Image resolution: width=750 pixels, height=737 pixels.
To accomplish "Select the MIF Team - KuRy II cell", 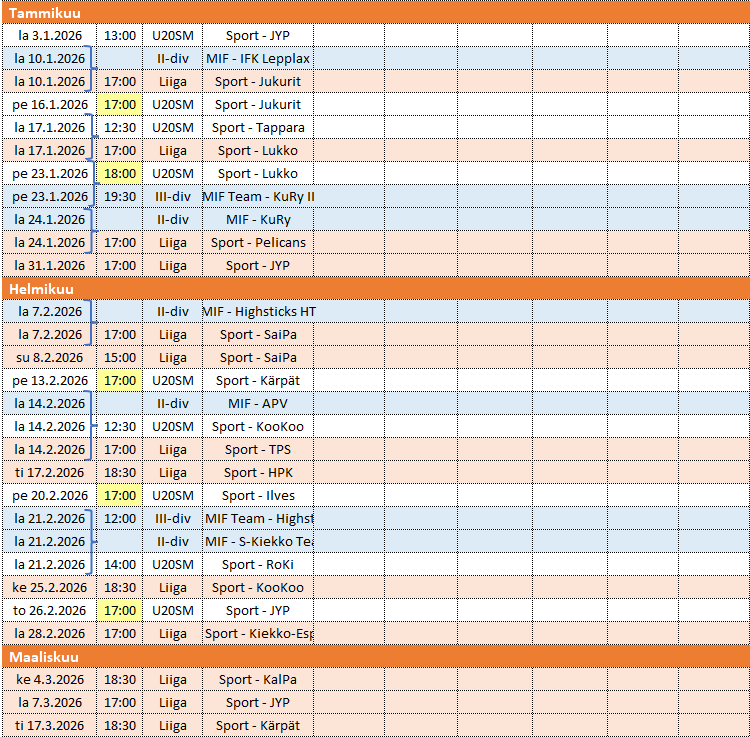I will [258, 196].
